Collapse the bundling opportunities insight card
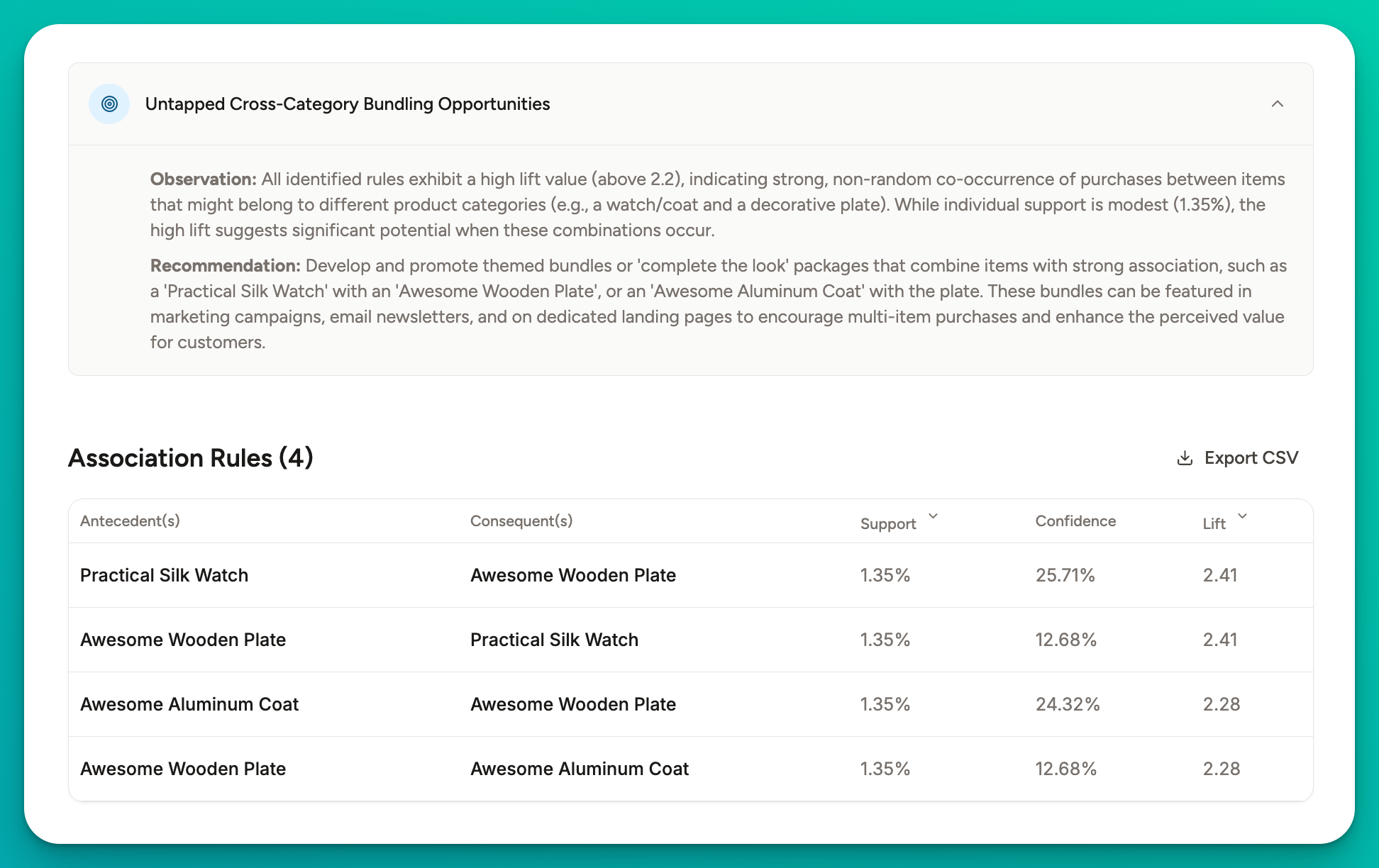 1278,104
